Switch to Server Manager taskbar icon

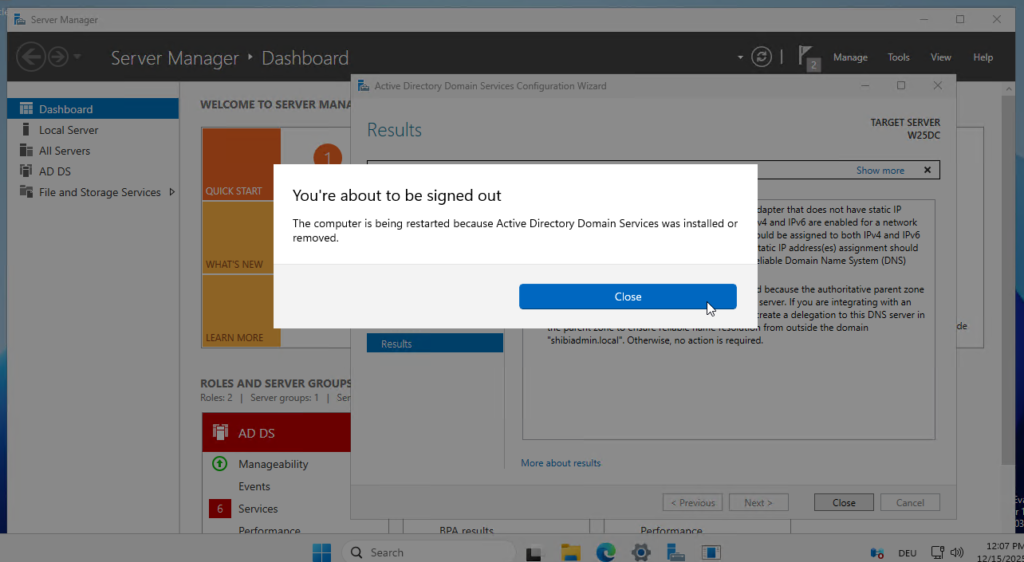pyautogui.click(x=676, y=552)
